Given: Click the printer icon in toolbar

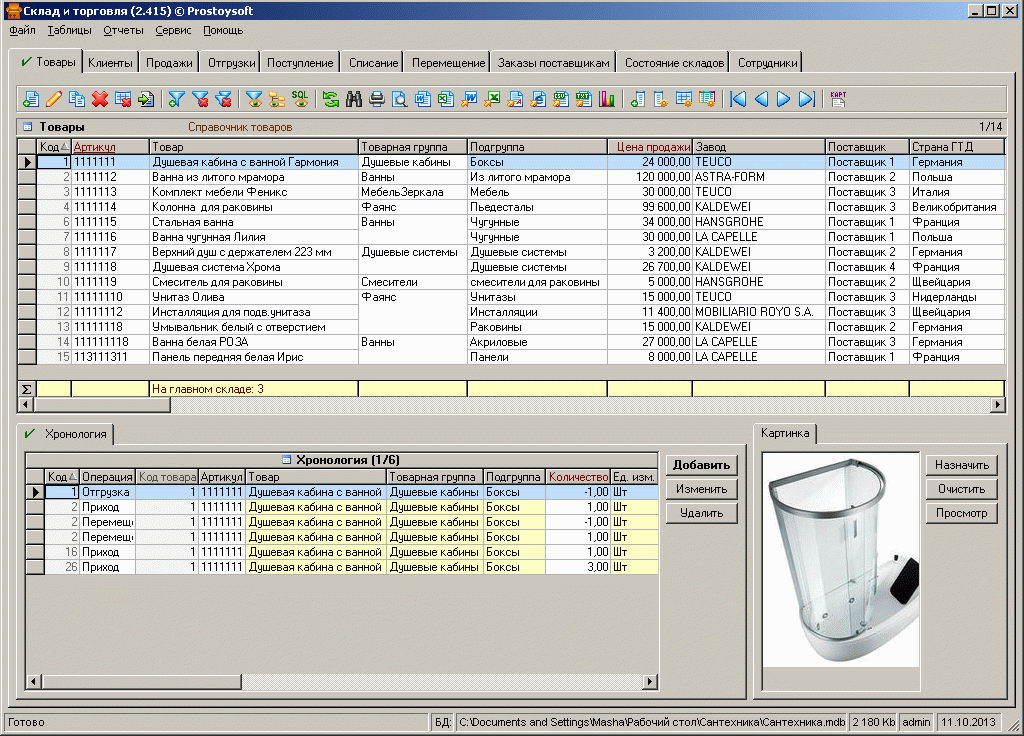Looking at the screenshot, I should (377, 99).
